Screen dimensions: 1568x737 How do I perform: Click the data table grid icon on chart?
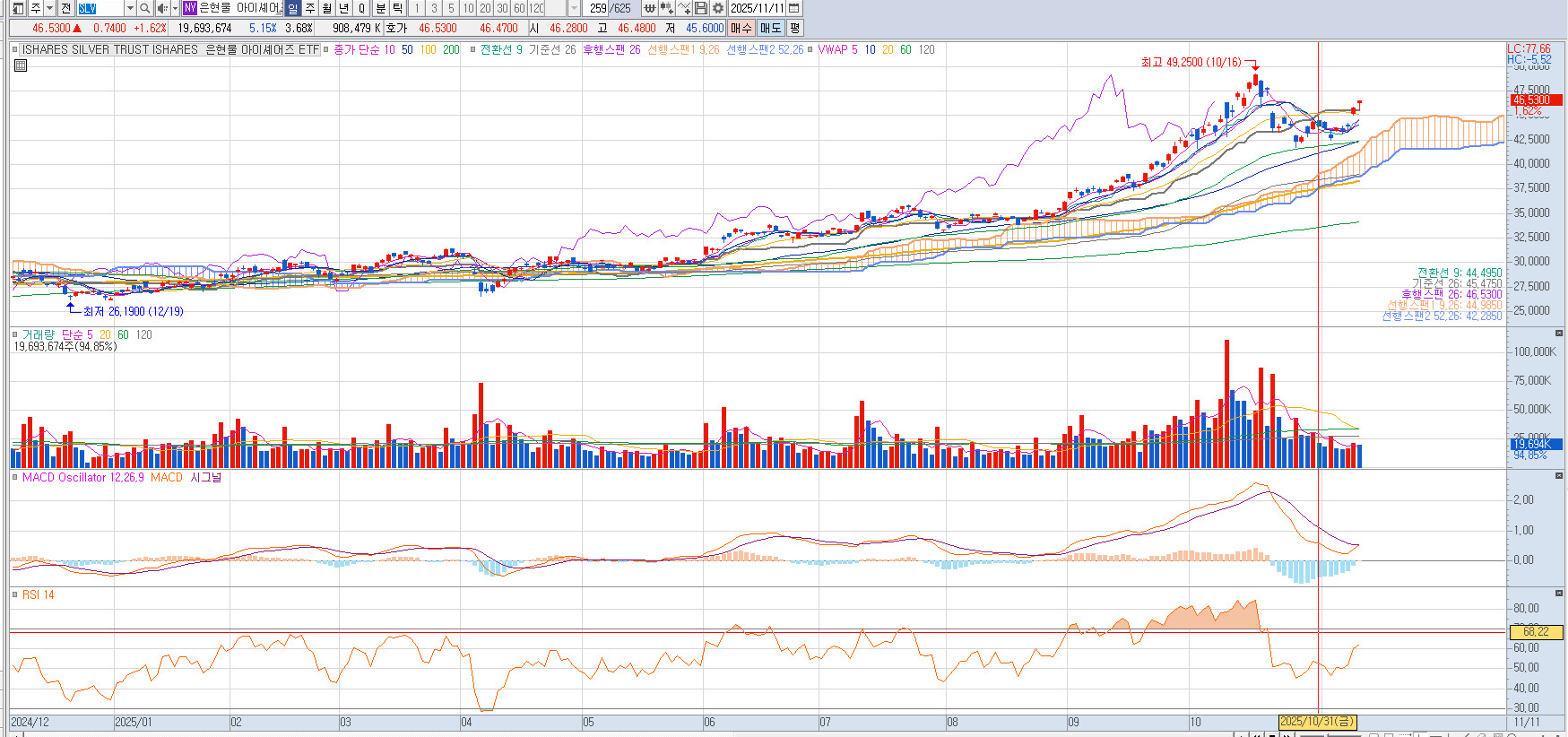pyautogui.click(x=21, y=65)
